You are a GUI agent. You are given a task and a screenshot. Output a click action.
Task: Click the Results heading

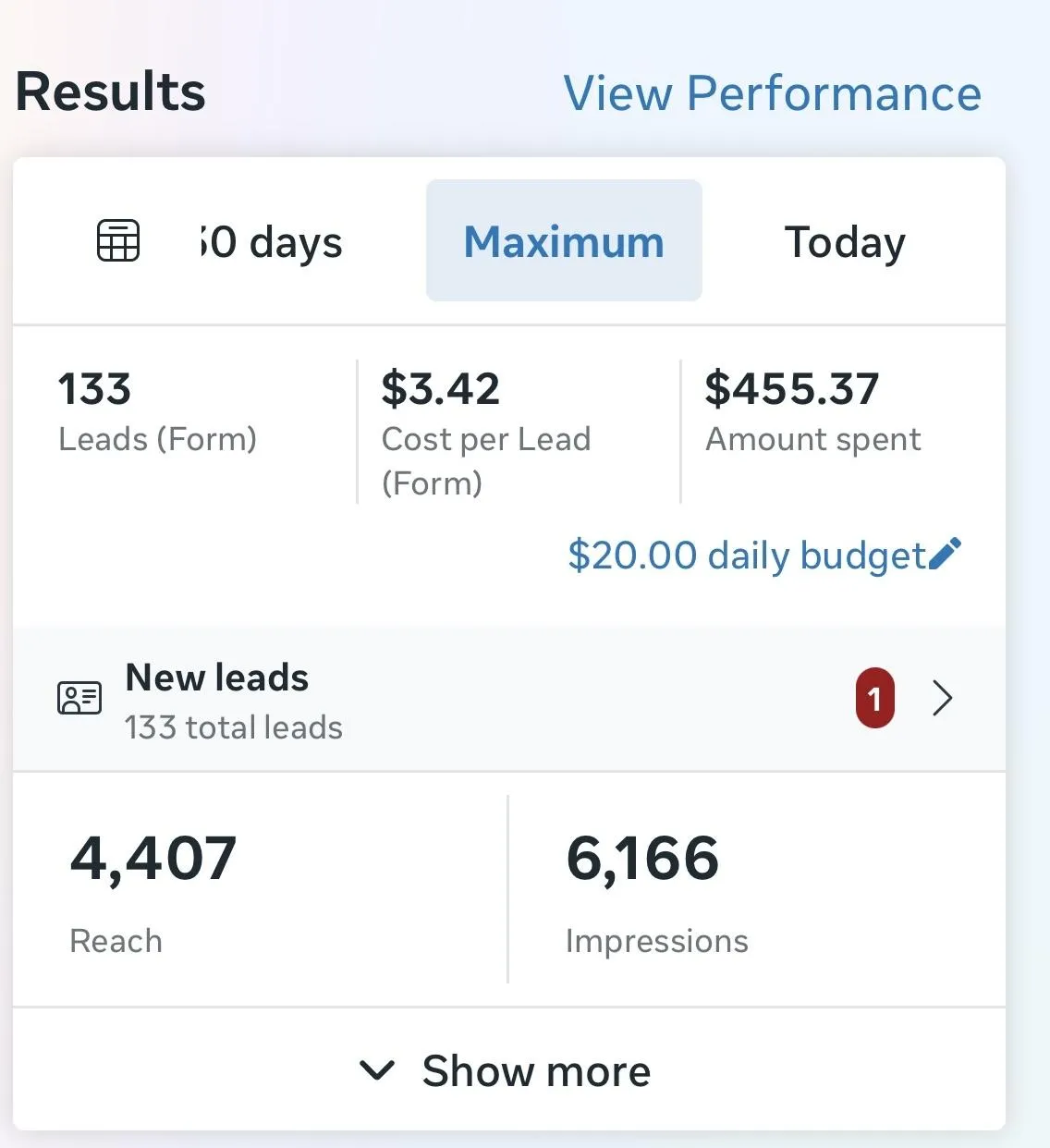pyautogui.click(x=111, y=92)
